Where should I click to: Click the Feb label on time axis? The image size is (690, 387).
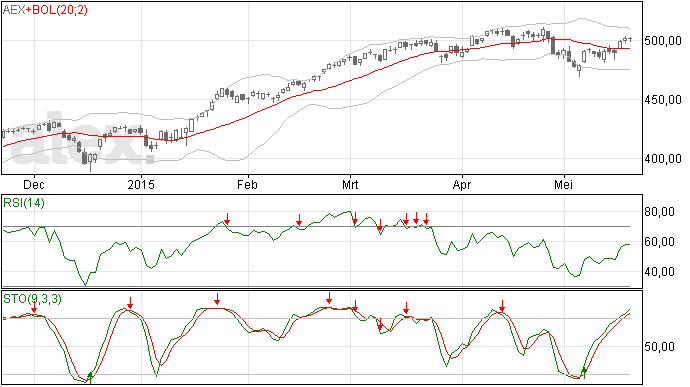247,184
